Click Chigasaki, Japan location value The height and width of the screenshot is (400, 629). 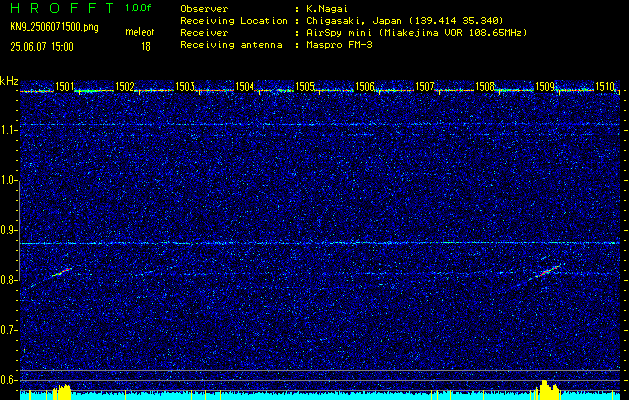[x=404, y=21]
